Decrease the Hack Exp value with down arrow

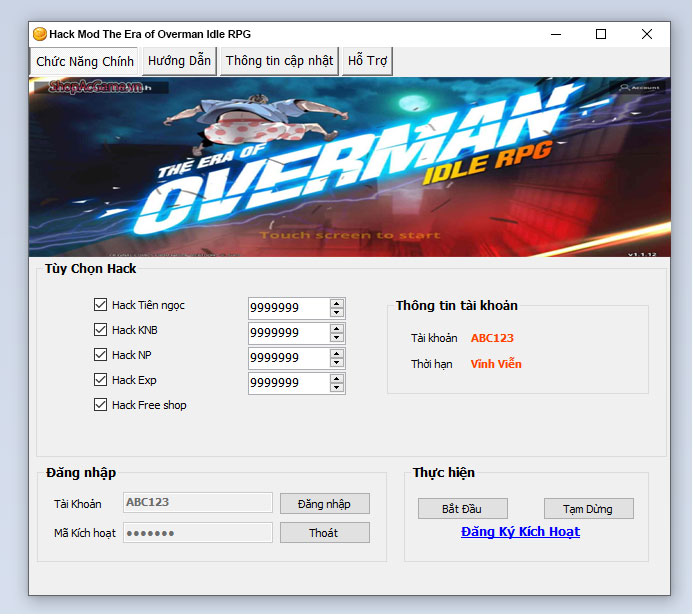[x=337, y=388]
